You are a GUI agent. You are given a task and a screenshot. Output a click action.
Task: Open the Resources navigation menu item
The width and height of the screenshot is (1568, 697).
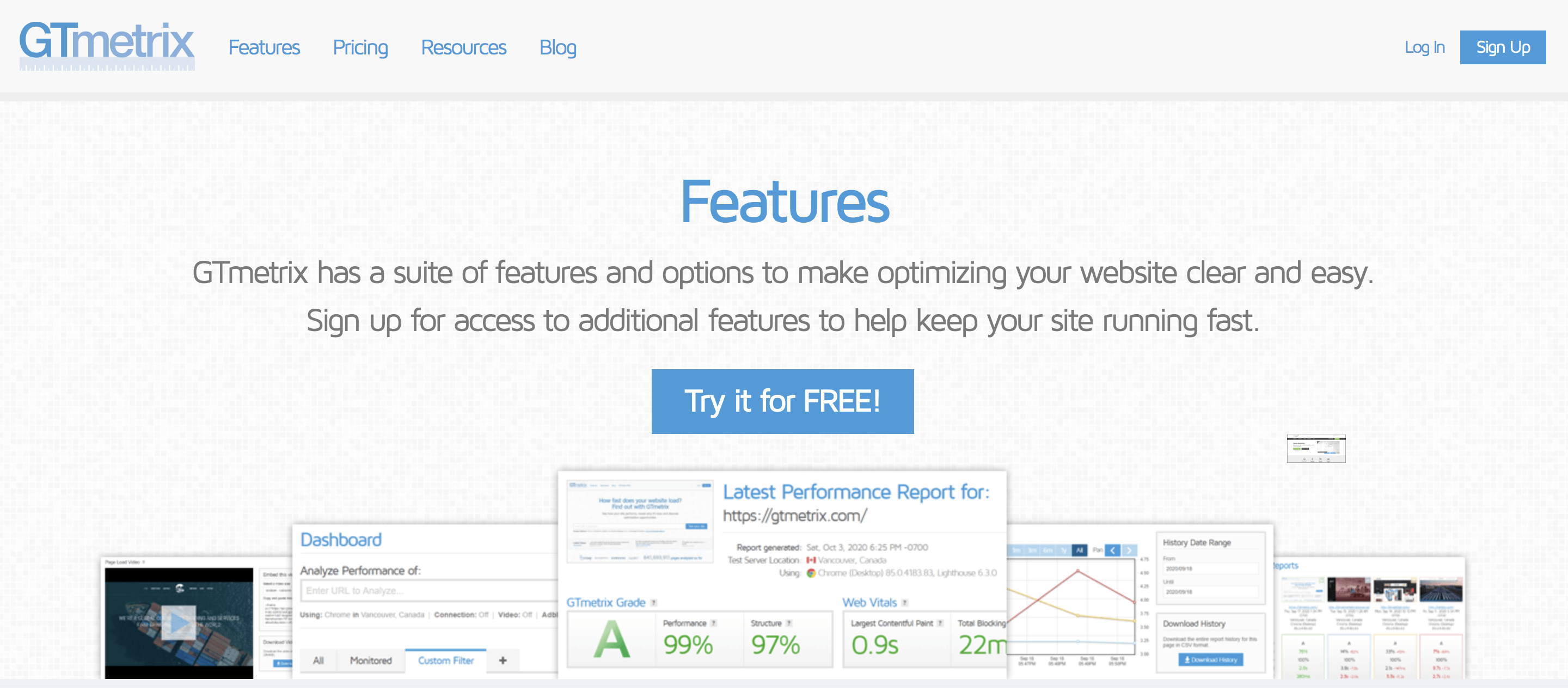[462, 47]
